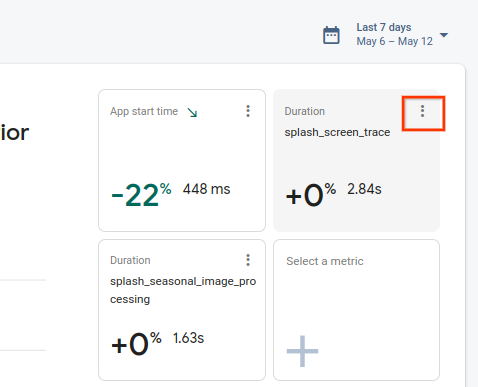Click the plus icon to add metric
Viewport: 478px width, 387px height.
click(302, 351)
